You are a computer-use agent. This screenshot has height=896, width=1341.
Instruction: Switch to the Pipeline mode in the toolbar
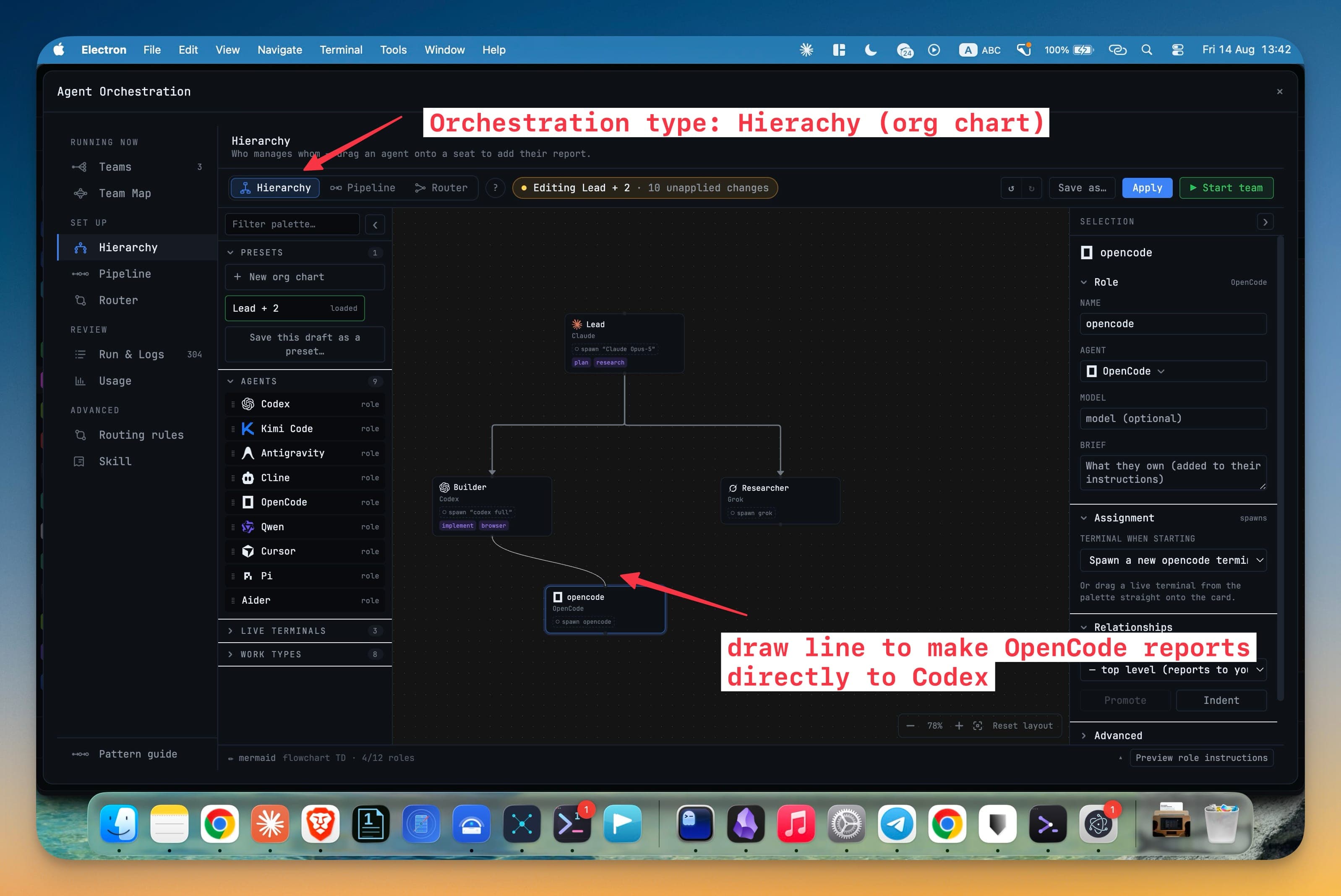point(363,188)
